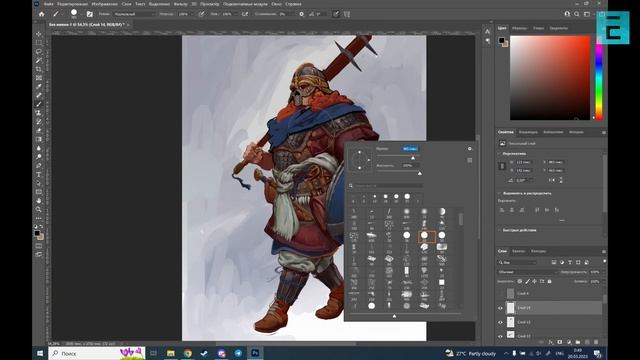Open the Окно menu
Viewport: 640px width, 360px height.
[x=276, y=4]
